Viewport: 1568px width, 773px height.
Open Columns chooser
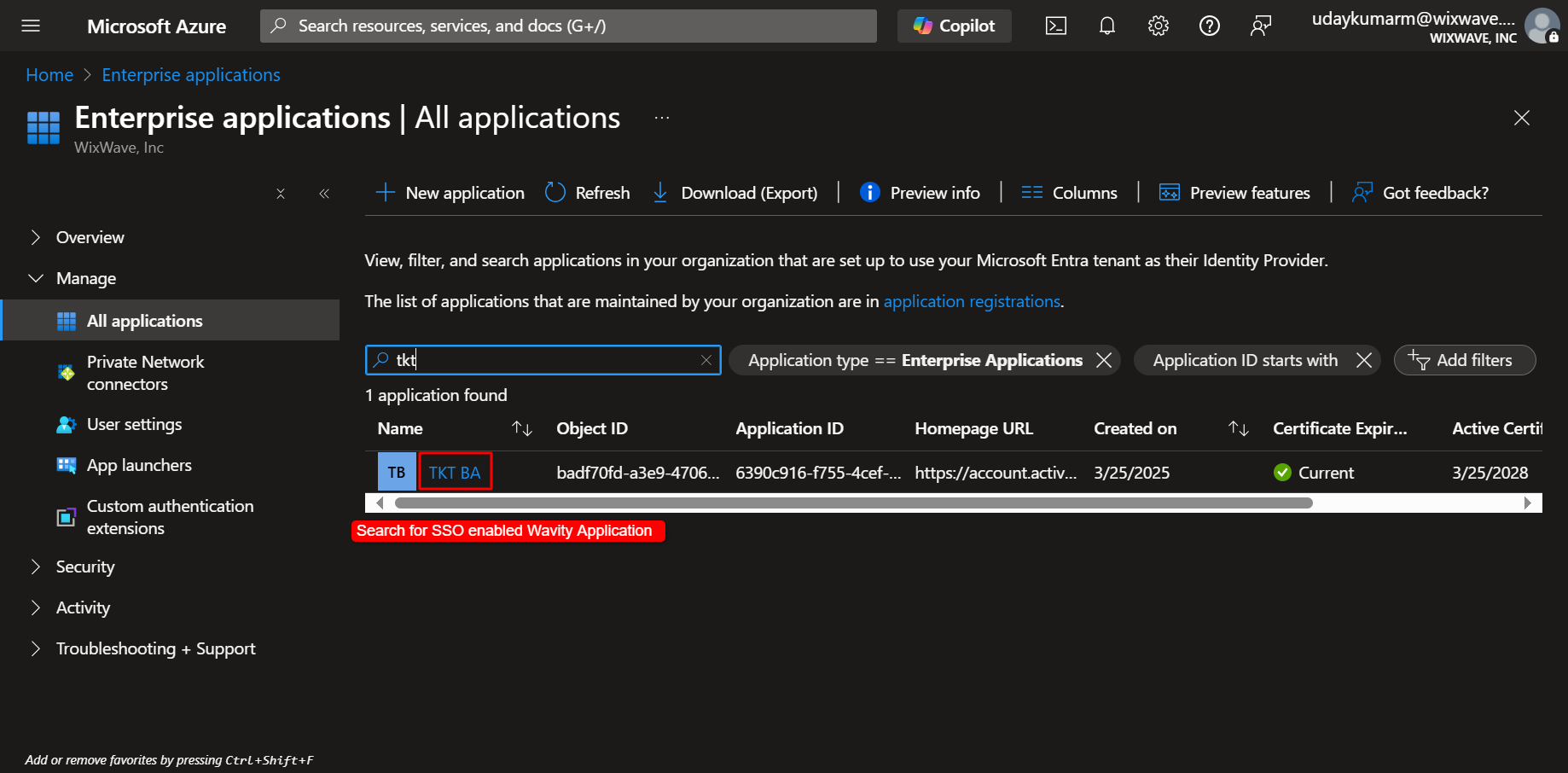(x=1069, y=193)
